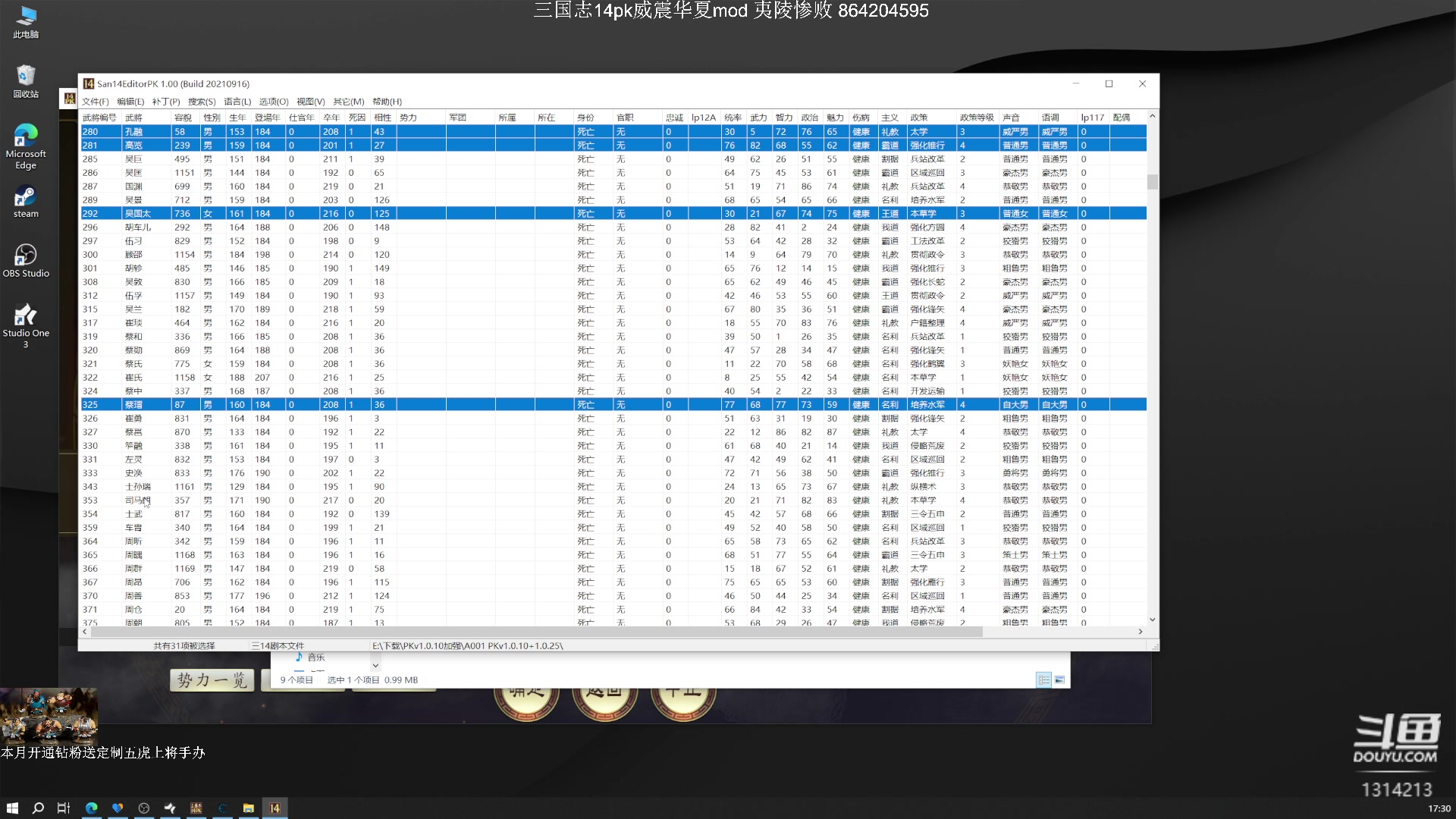
Task: Select the 音乐 music folder item
Action: (309, 657)
